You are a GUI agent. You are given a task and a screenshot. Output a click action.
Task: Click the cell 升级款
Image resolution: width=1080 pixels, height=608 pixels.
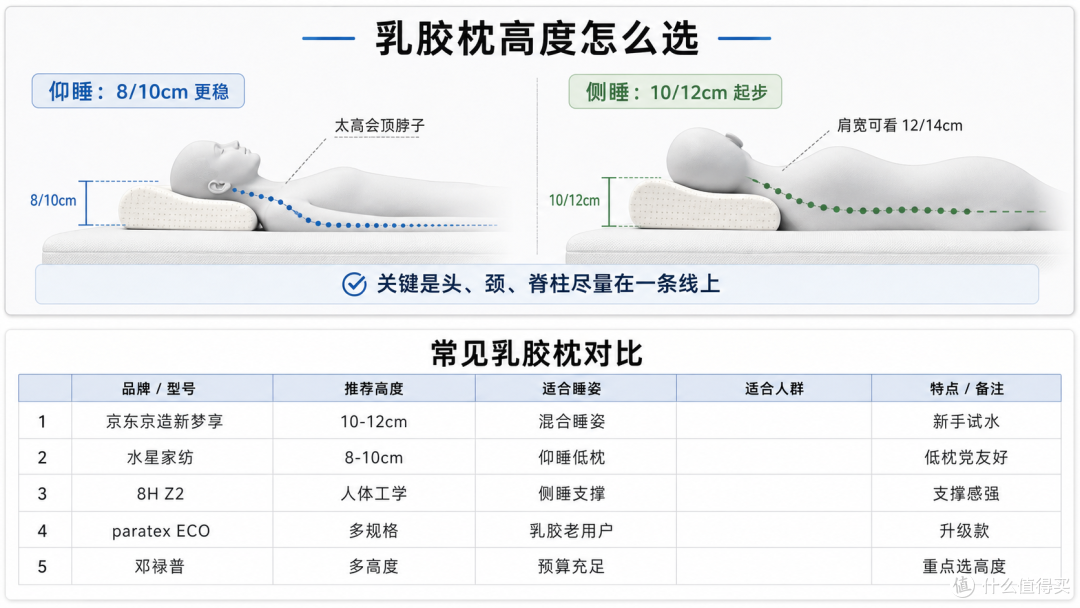(x=966, y=530)
